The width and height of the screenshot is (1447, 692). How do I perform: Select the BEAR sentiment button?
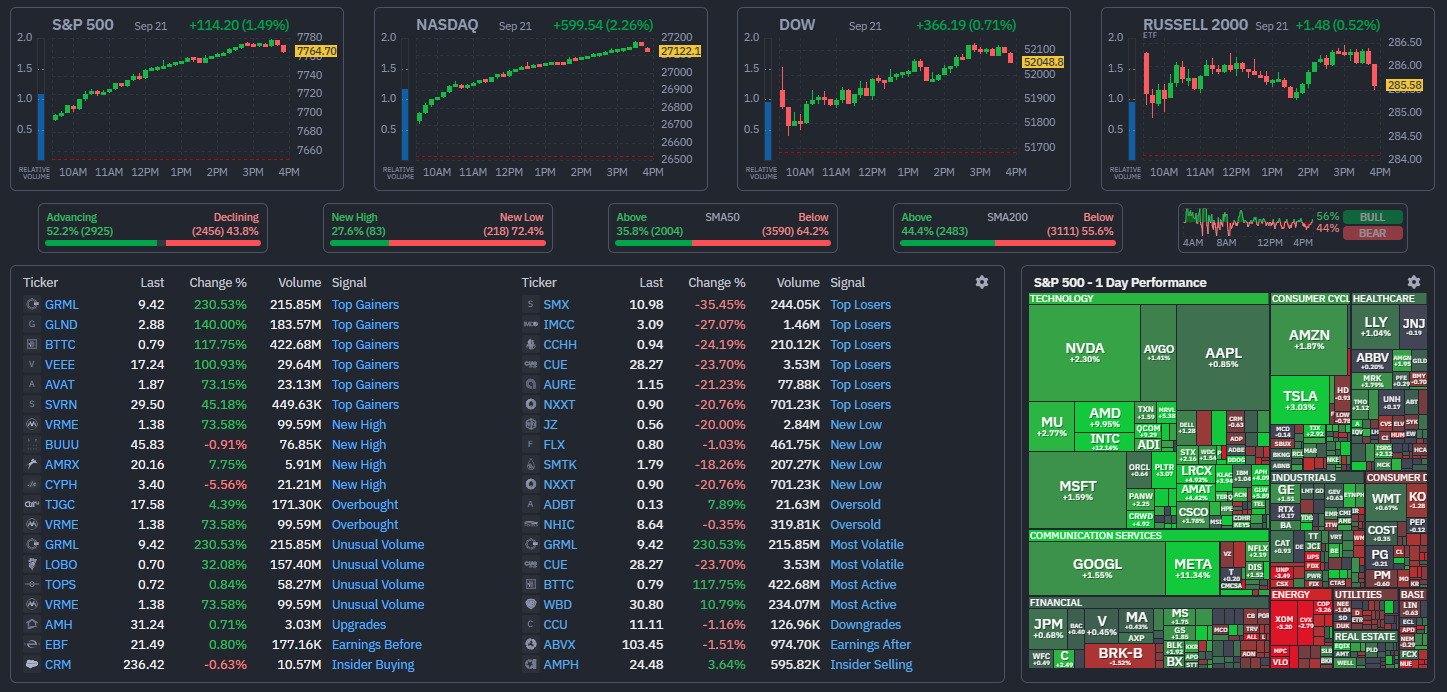pos(1372,233)
